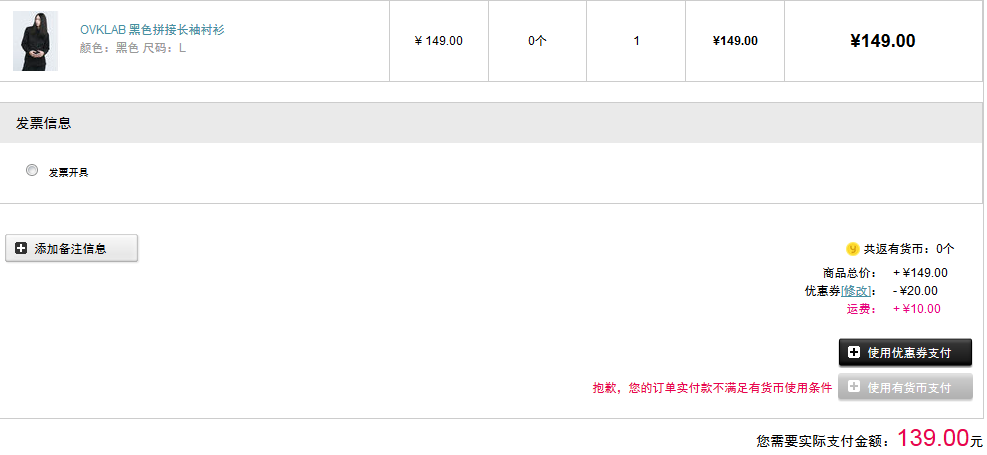Image resolution: width=987 pixels, height=455 pixels.
Task: Click the large bold ¥149.00 subtotal
Action: point(883,41)
